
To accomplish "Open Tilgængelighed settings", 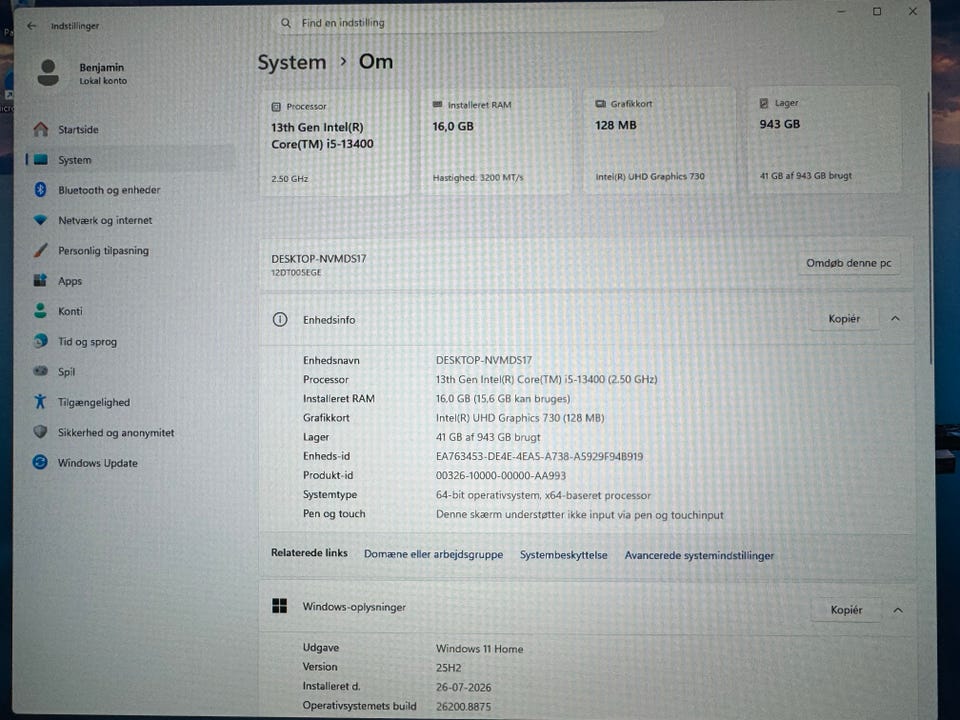I will (129, 402).
